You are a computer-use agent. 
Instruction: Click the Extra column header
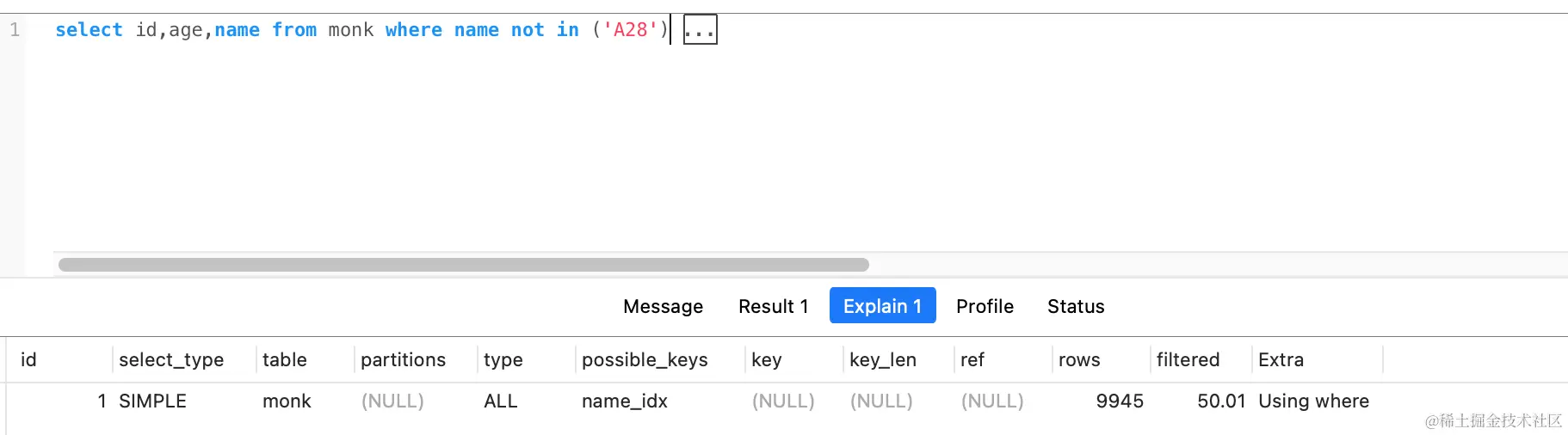1281,359
